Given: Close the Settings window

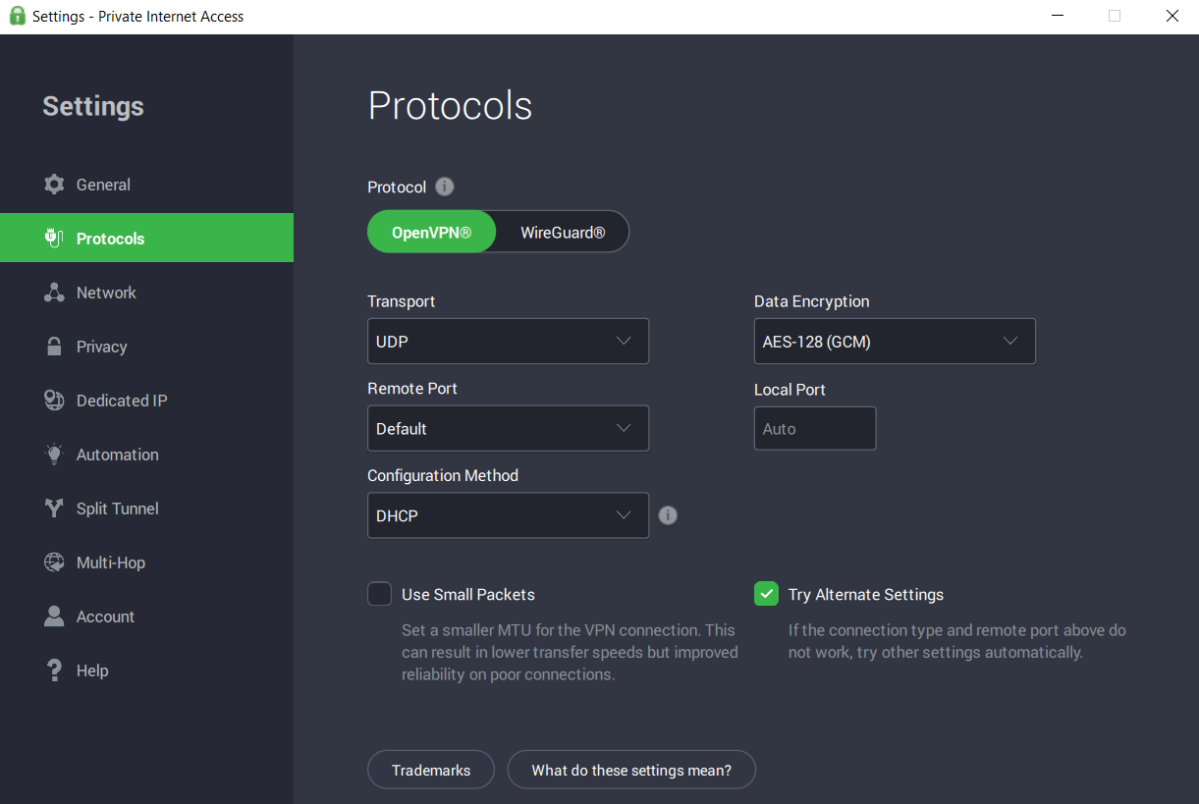Looking at the screenshot, I should click(x=1172, y=16).
